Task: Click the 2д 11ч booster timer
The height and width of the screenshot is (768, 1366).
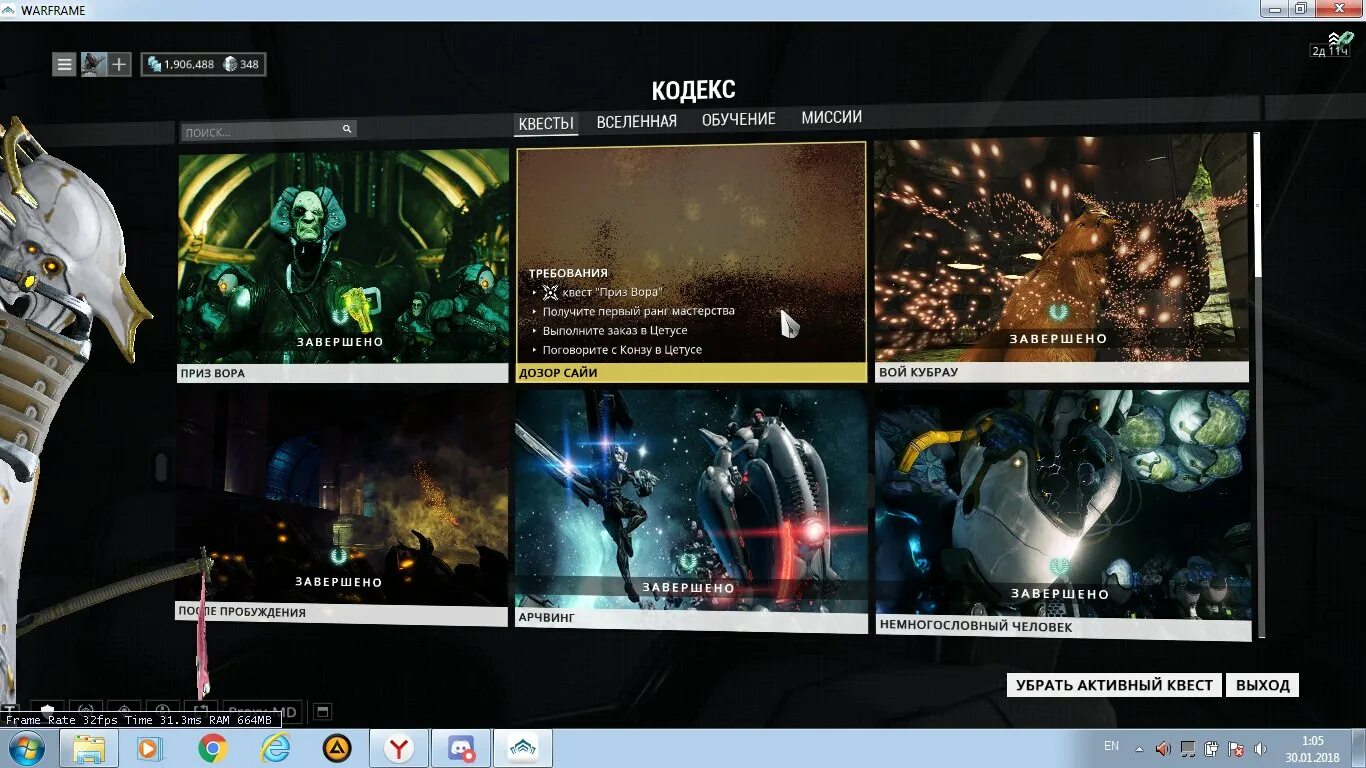Action: (1331, 51)
